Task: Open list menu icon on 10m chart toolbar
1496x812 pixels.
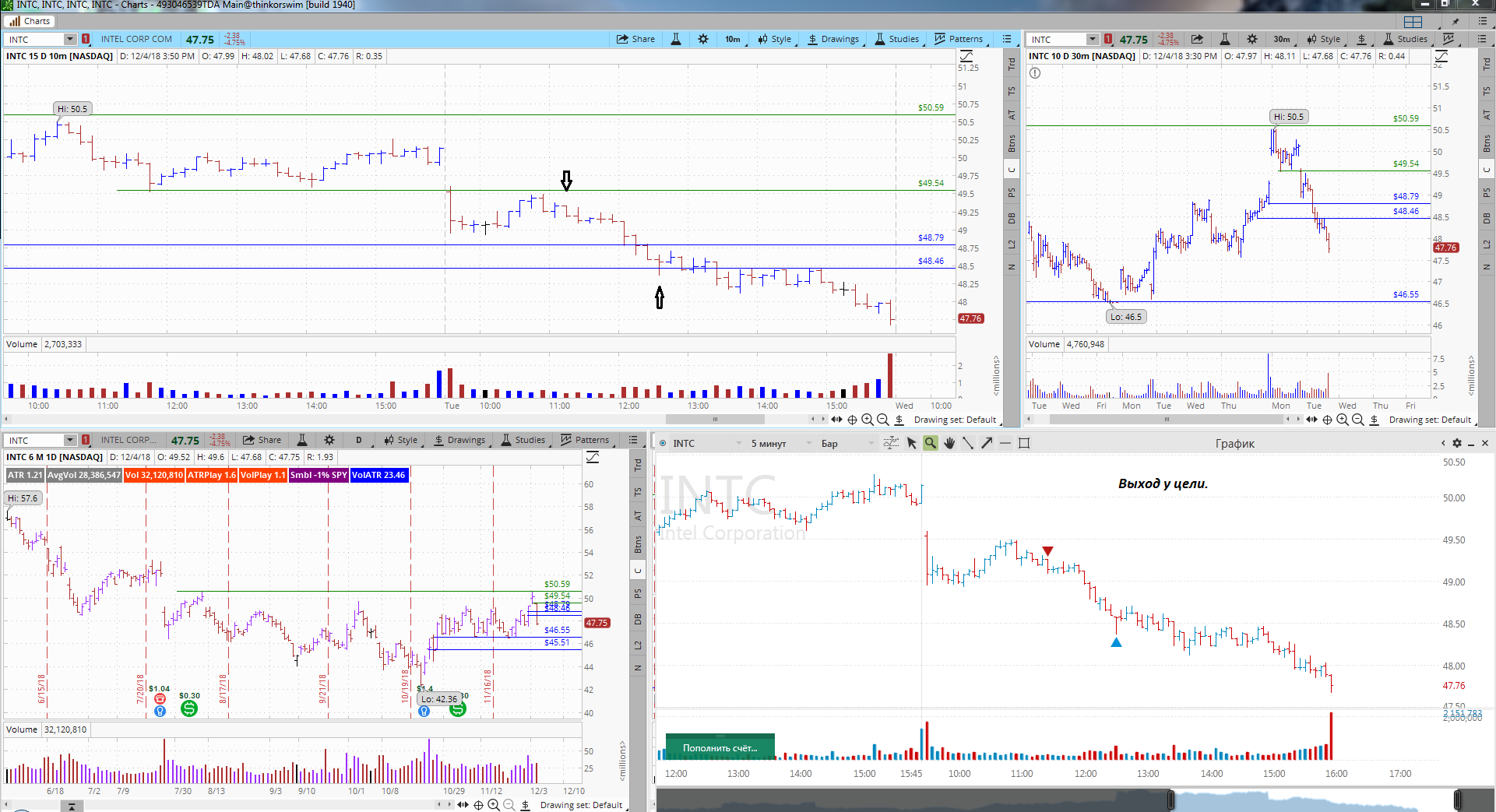Action: click(1007, 39)
